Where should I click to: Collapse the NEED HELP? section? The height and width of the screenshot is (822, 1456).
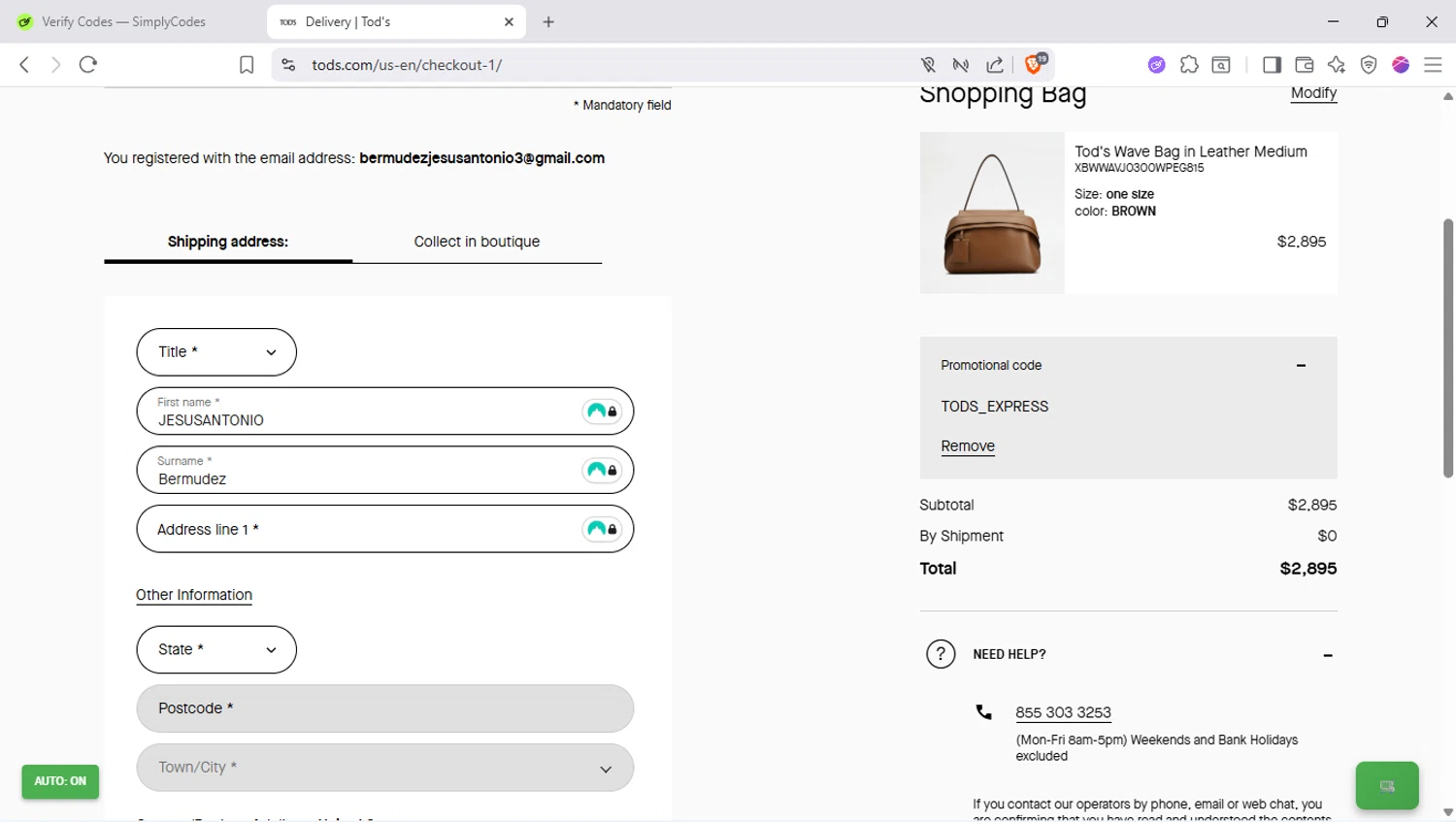click(1328, 655)
